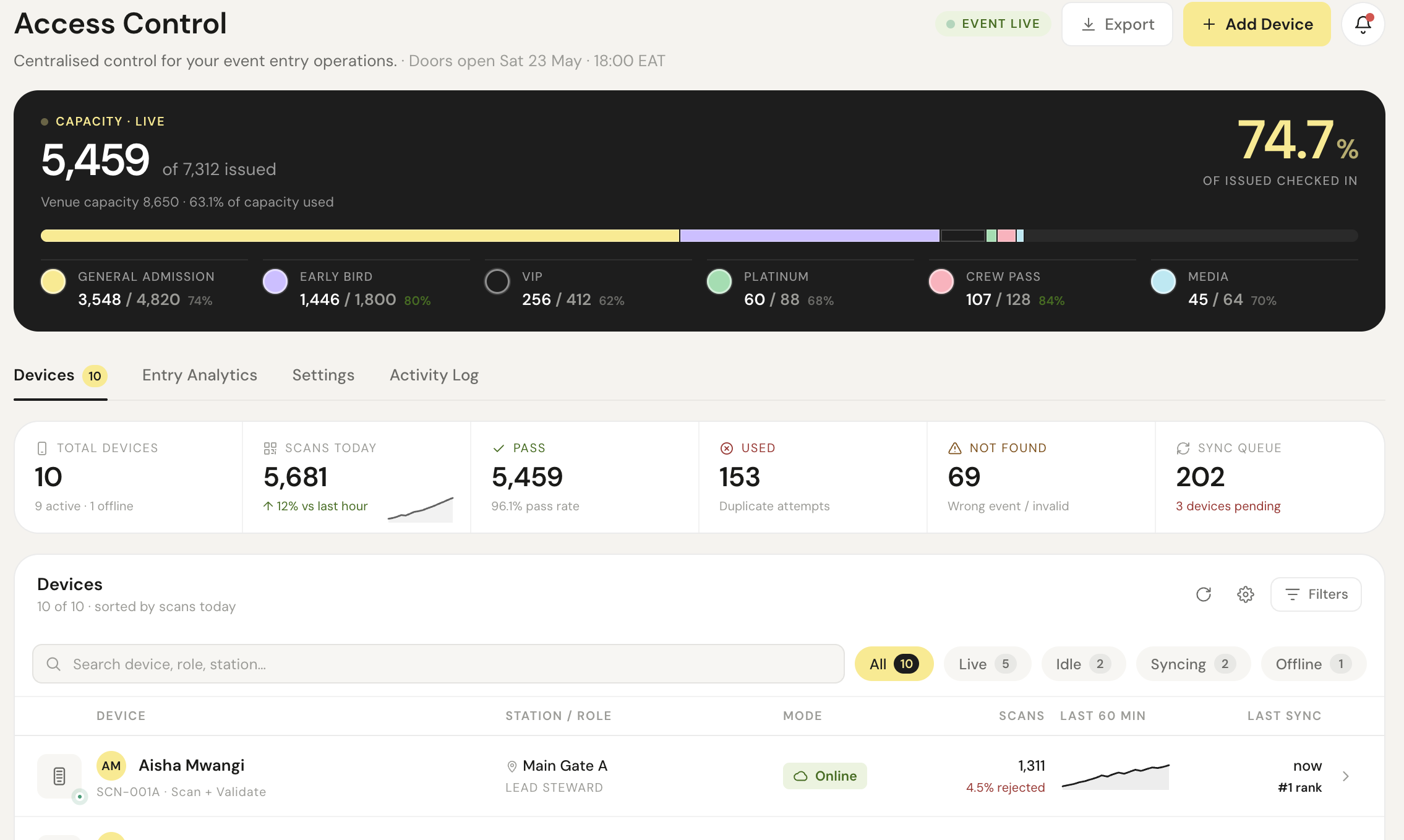Select the All devices filter chip
The width and height of the screenshot is (1404, 840).
click(x=894, y=664)
